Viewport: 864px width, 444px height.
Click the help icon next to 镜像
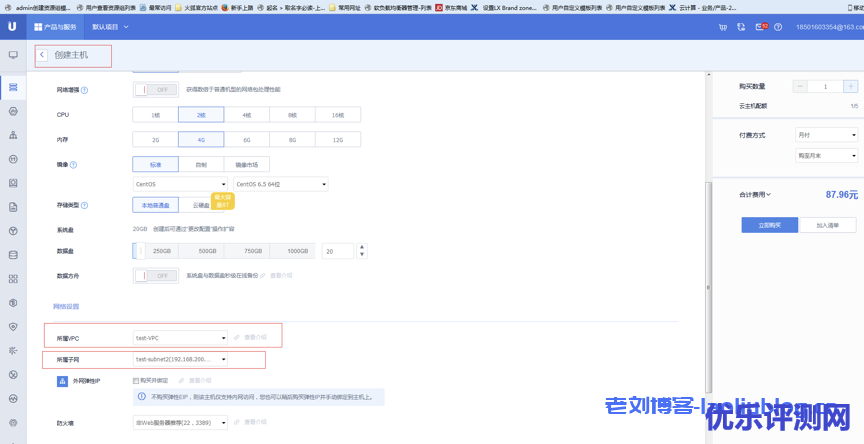pos(73,164)
